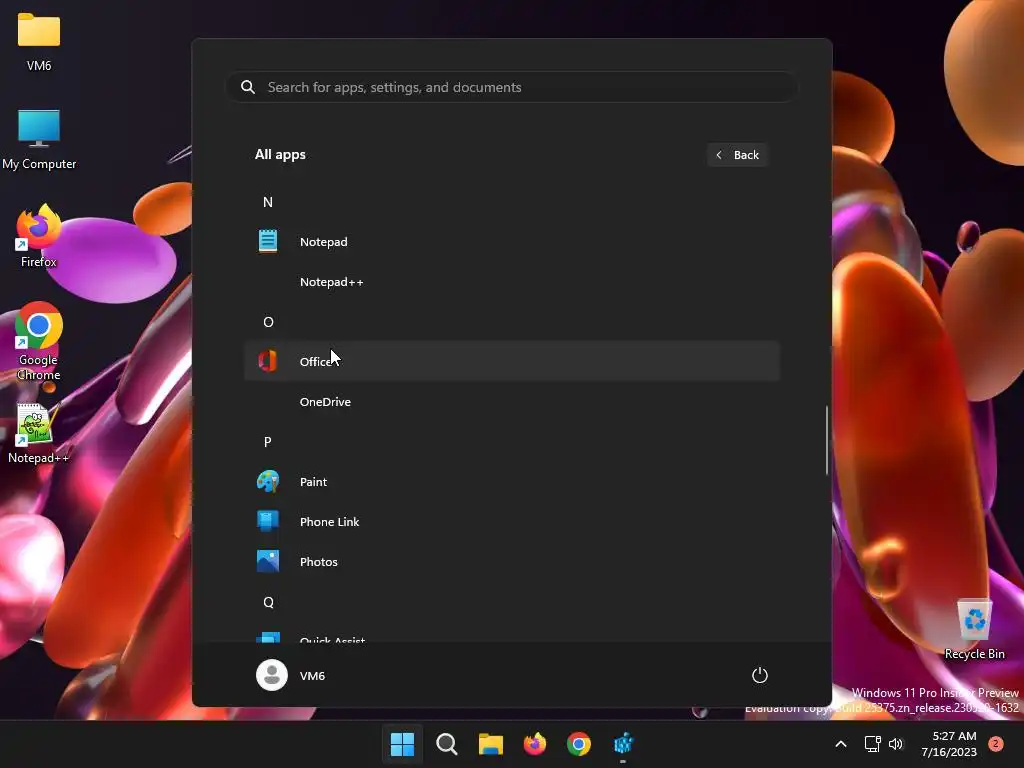
Task: Click the Paint label text
Action: point(313,481)
